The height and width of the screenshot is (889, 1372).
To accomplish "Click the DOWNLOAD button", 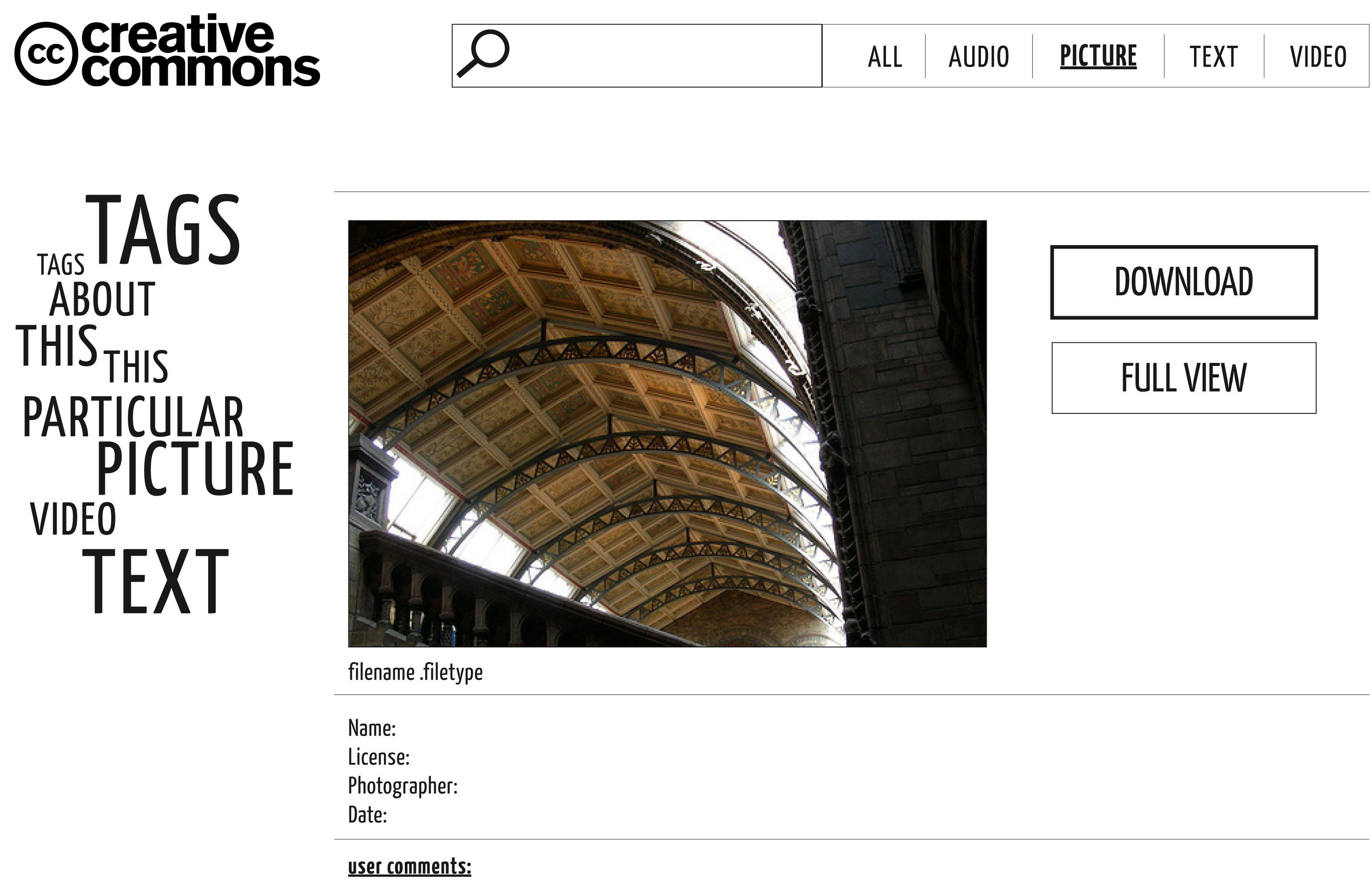I will pos(1184,282).
